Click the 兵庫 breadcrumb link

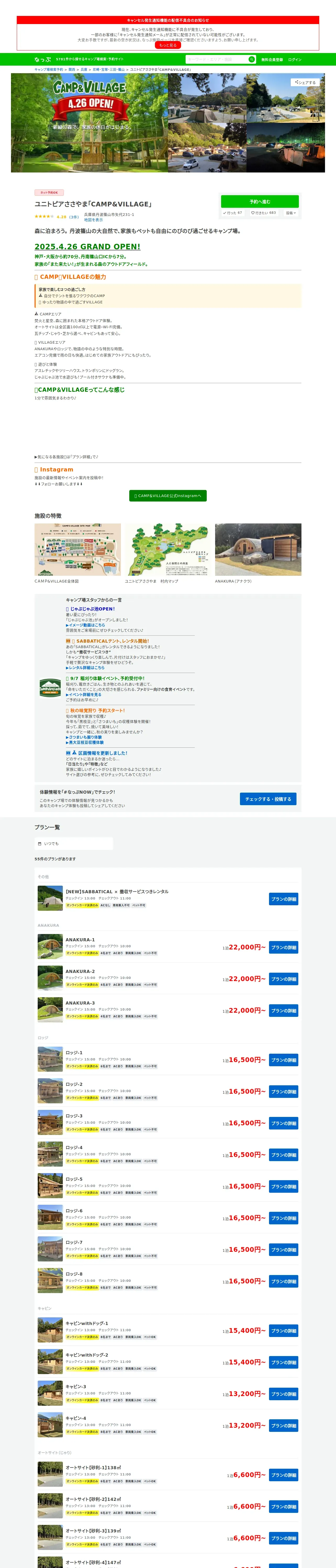pyautogui.click(x=84, y=70)
